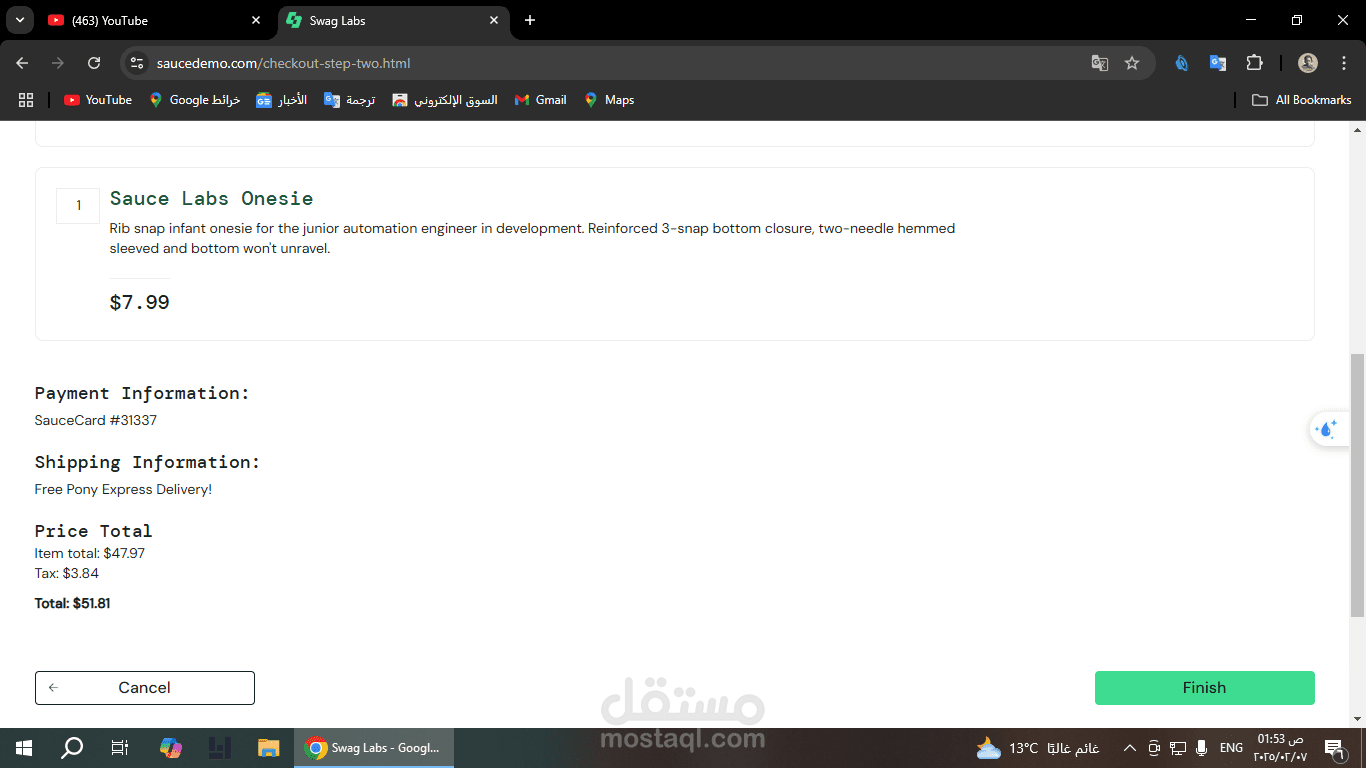
Task: Open network settings from the tray
Action: (x=1178, y=748)
